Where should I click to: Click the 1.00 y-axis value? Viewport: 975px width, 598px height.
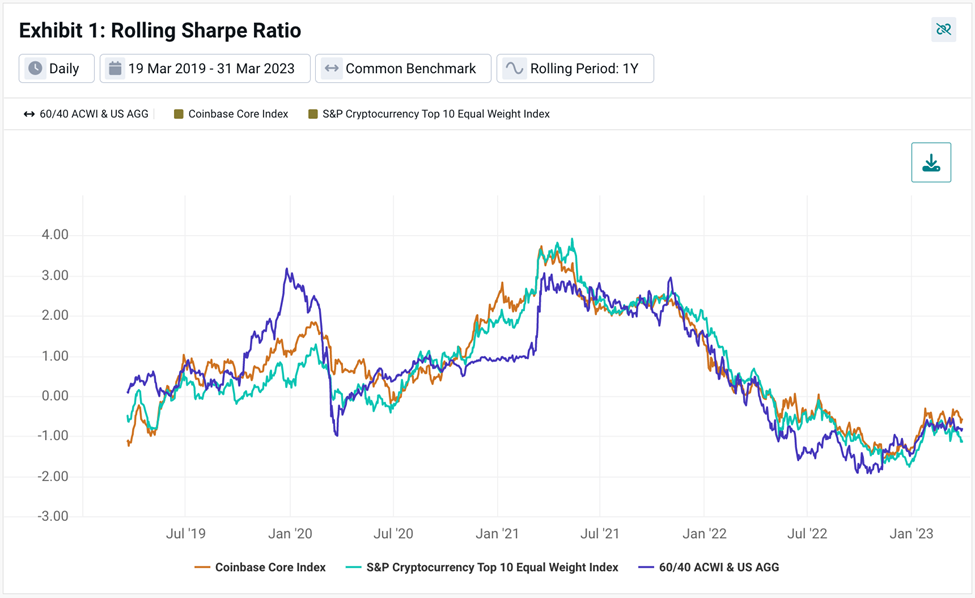55,356
